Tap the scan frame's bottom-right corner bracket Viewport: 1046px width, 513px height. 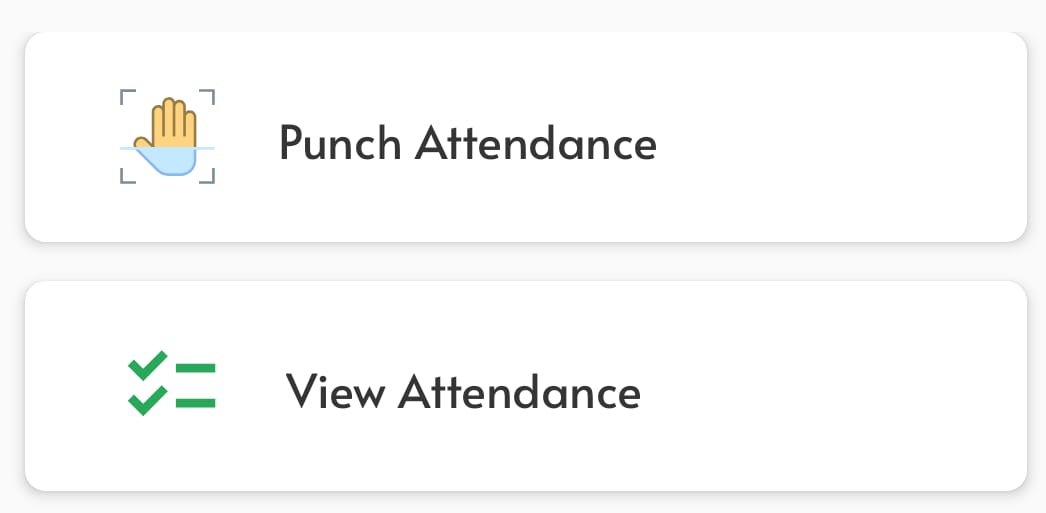(x=207, y=176)
